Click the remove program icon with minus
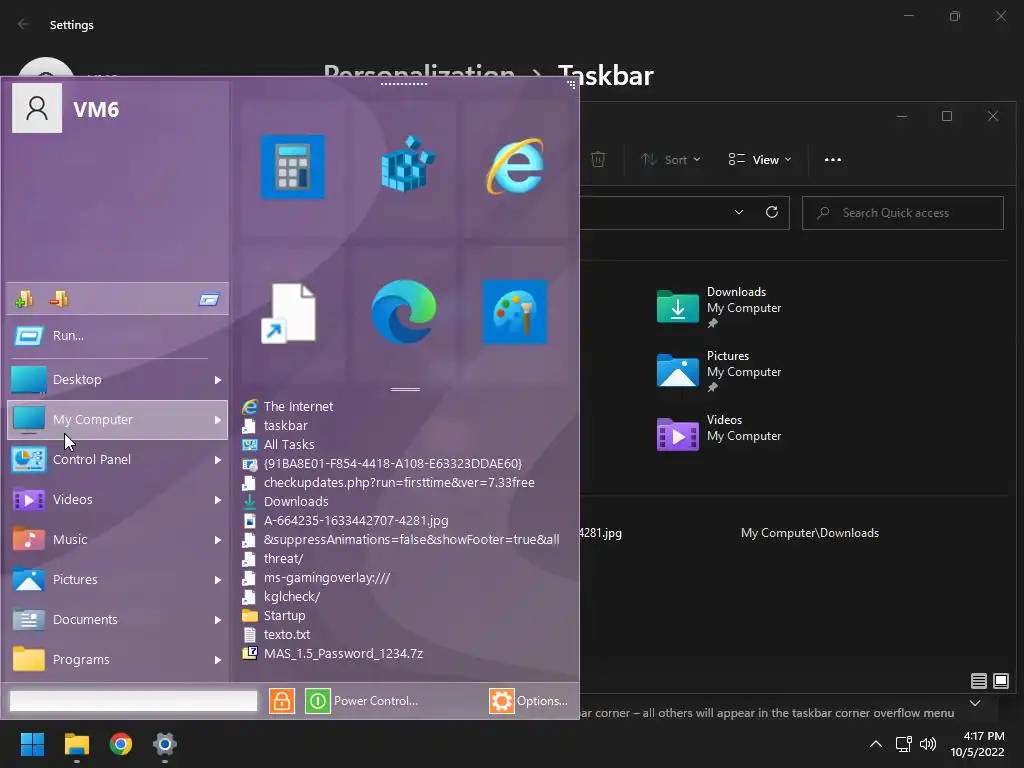The height and width of the screenshot is (768, 1024). pyautogui.click(x=59, y=298)
